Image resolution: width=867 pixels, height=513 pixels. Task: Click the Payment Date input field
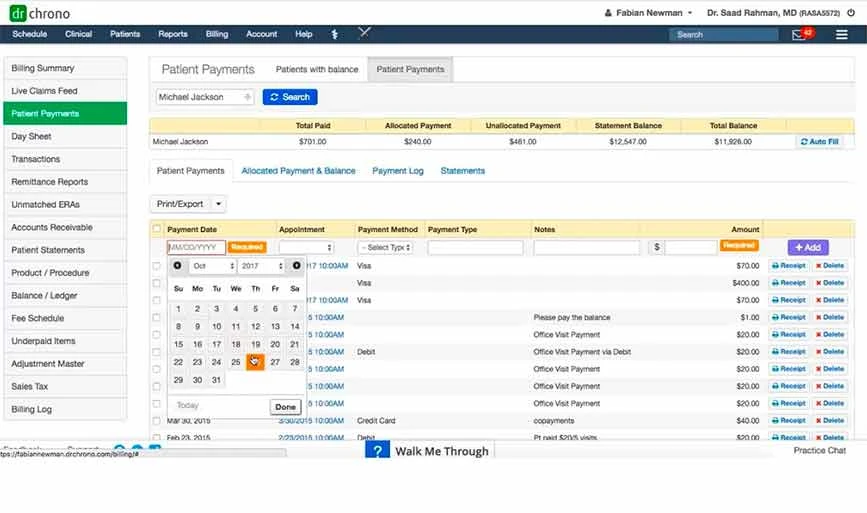coord(196,247)
